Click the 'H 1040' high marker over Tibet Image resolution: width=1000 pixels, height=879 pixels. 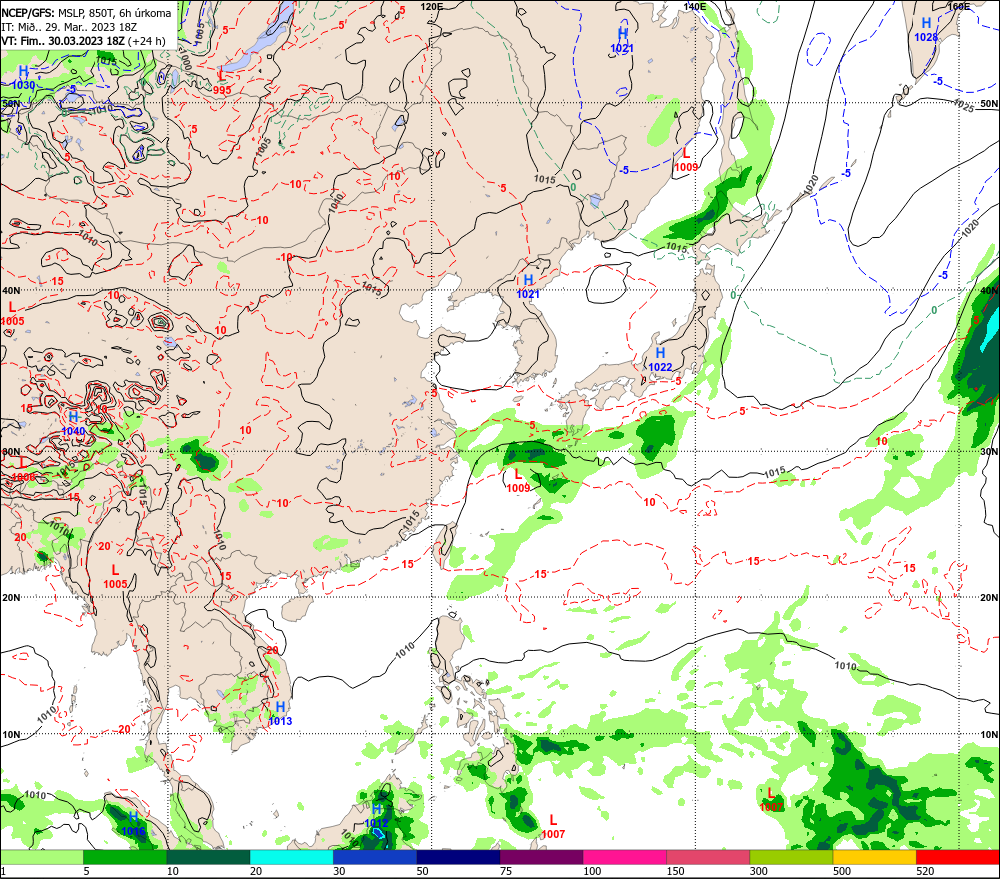click(73, 424)
